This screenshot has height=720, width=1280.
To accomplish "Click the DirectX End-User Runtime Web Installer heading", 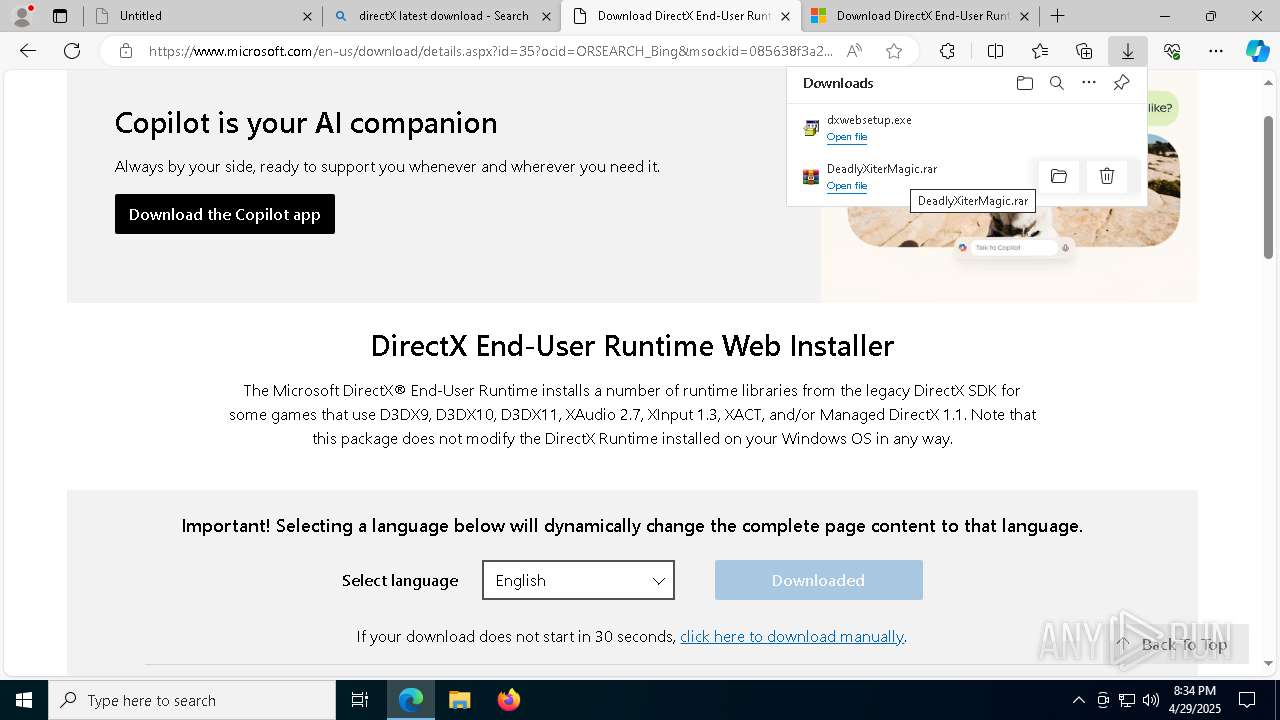I will pyautogui.click(x=632, y=346).
